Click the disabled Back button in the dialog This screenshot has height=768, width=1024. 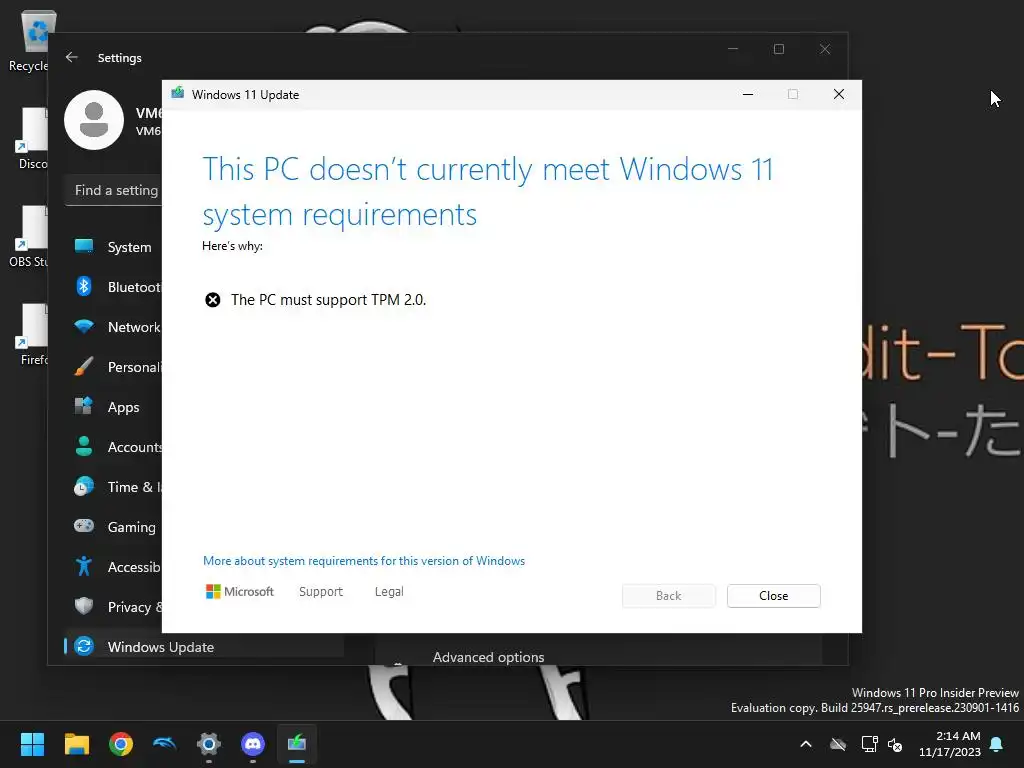668,596
